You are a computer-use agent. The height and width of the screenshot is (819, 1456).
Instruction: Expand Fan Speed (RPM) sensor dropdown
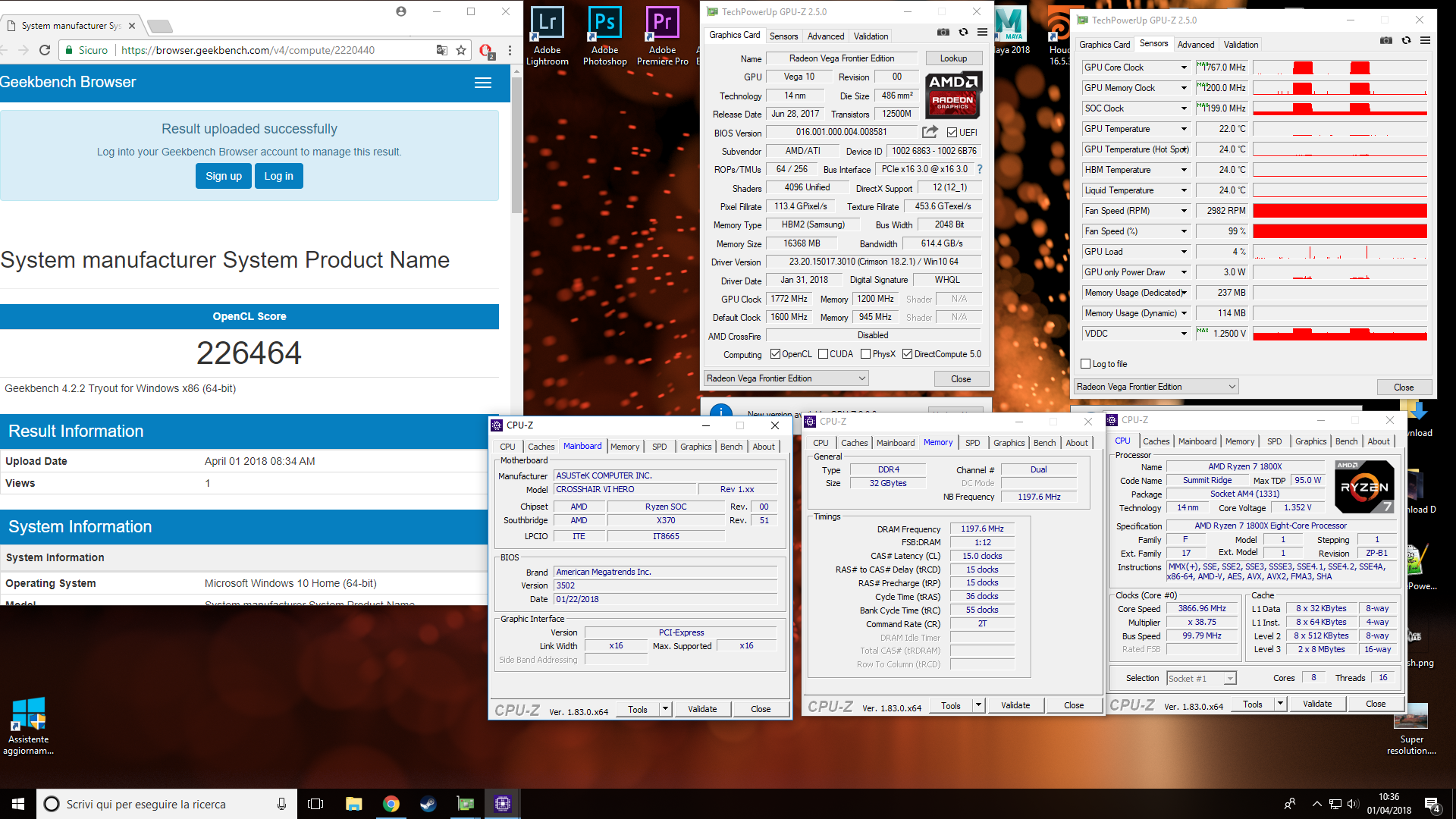pos(1184,211)
